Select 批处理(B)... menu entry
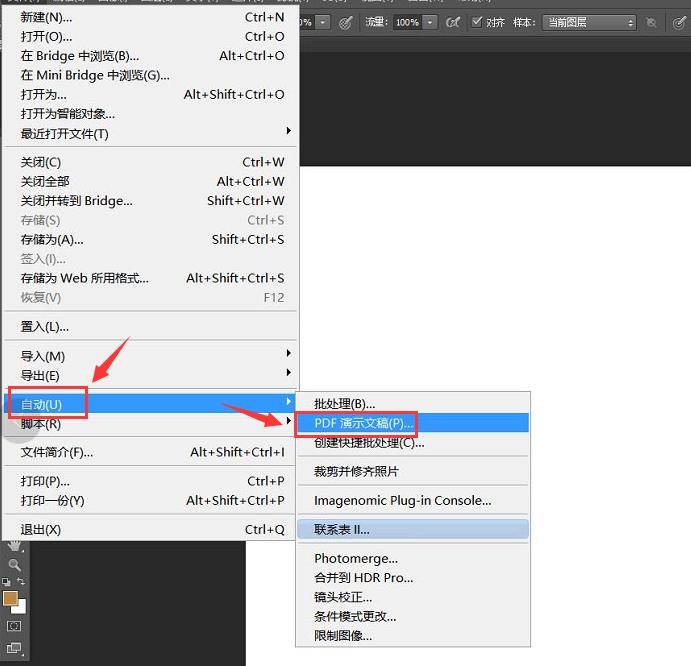 coord(344,404)
